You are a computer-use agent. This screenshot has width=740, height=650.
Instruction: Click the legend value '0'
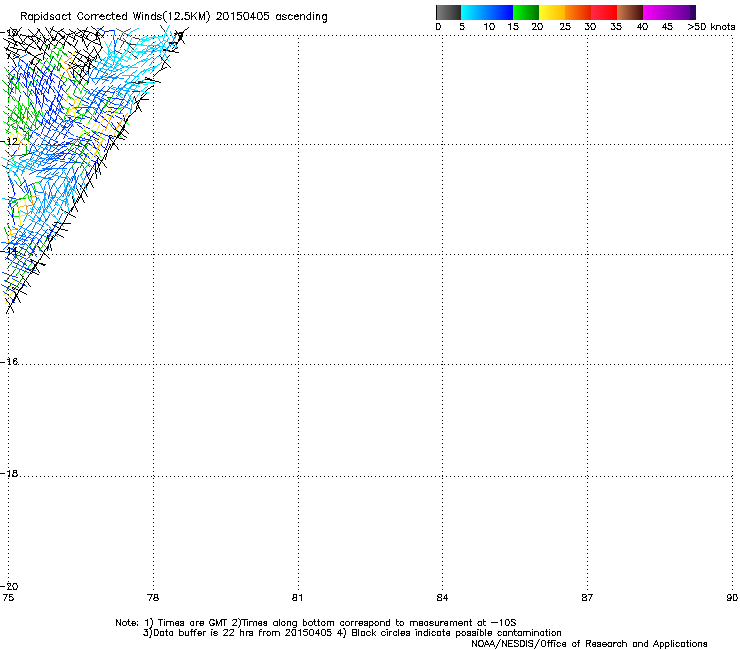point(438,27)
